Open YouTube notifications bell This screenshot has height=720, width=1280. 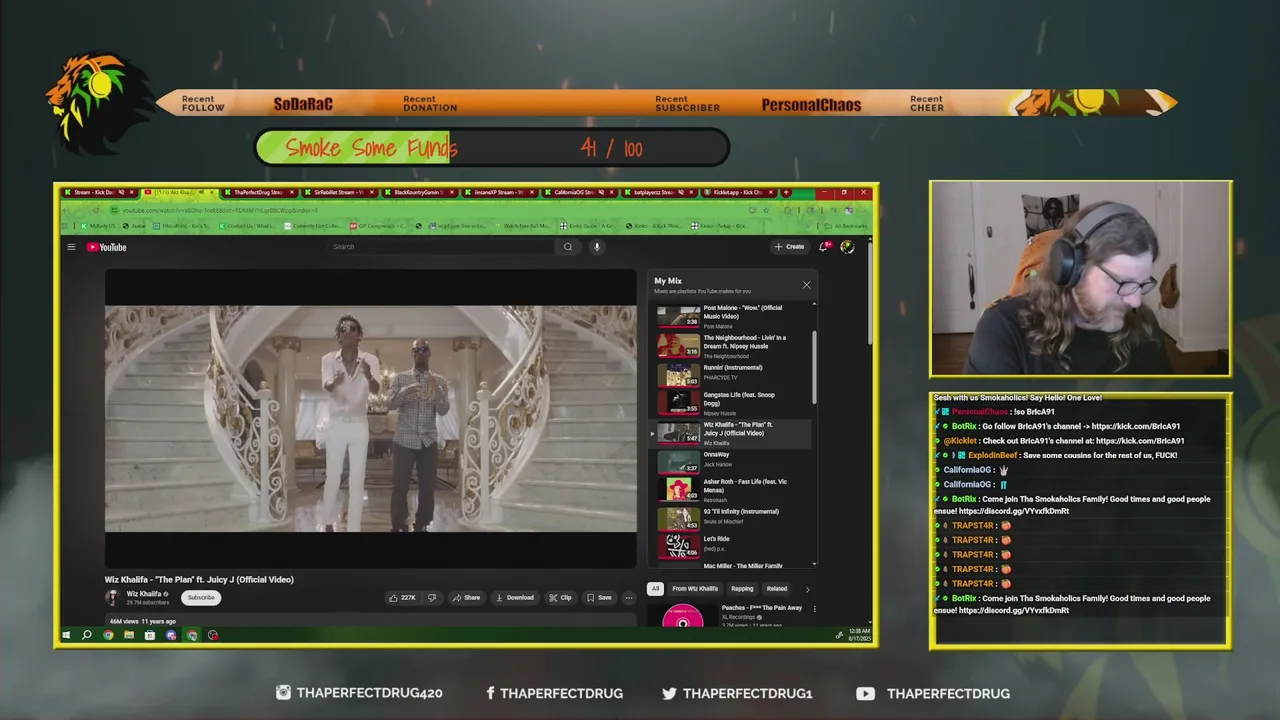click(x=824, y=246)
